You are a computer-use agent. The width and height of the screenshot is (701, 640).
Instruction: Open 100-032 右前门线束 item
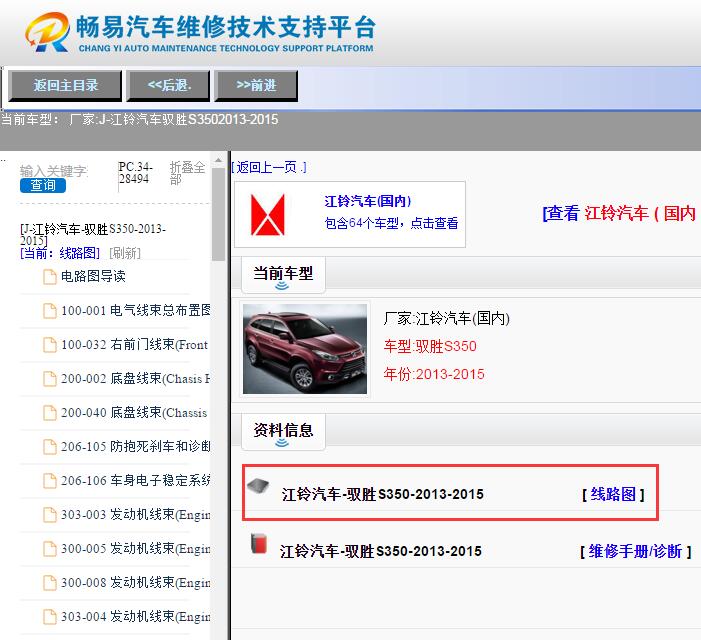click(135, 345)
